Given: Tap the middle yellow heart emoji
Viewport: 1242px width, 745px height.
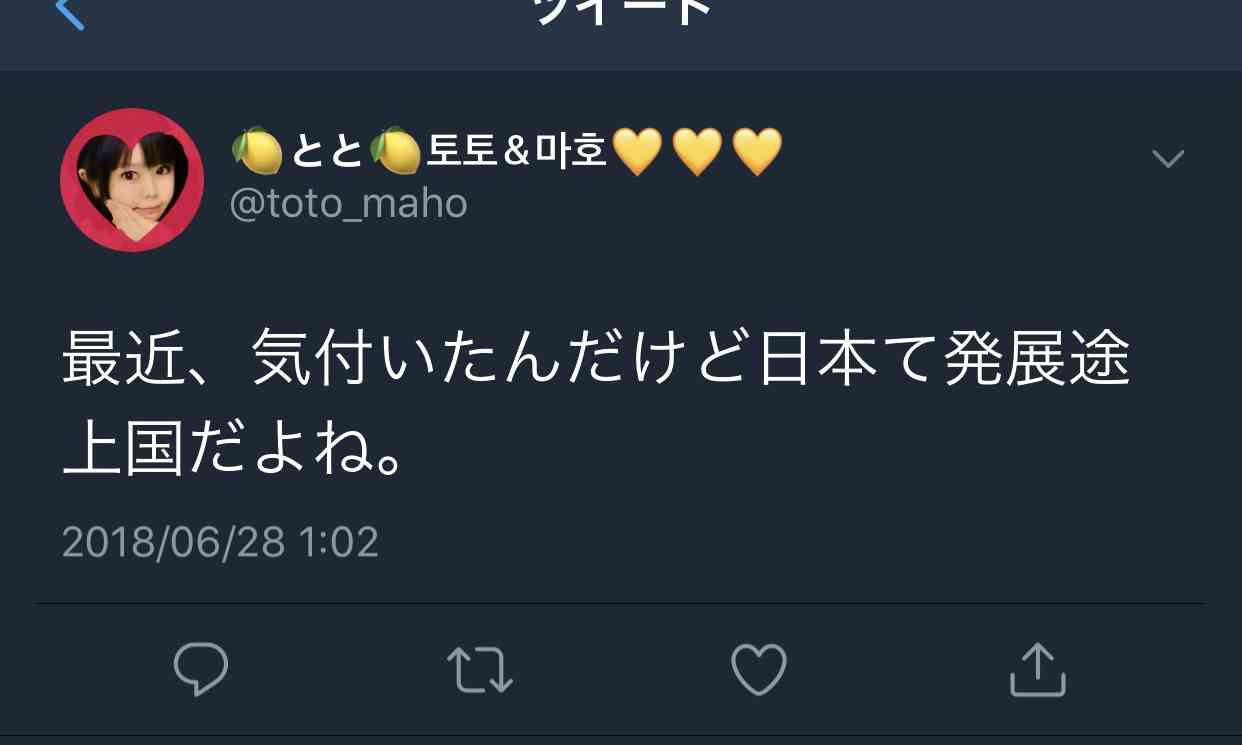Looking at the screenshot, I should click(x=697, y=152).
